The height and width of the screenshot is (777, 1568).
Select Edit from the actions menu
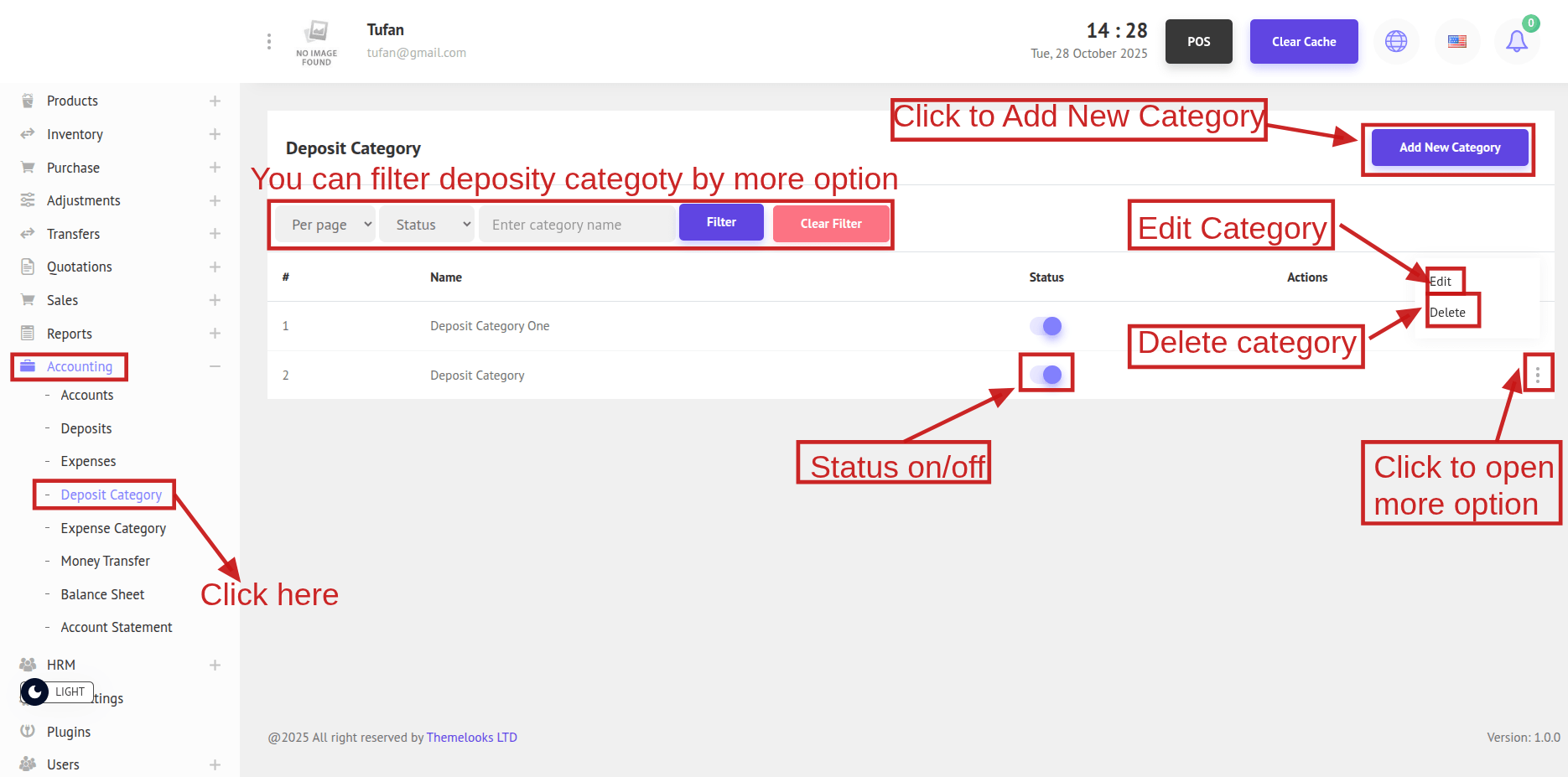click(1441, 282)
